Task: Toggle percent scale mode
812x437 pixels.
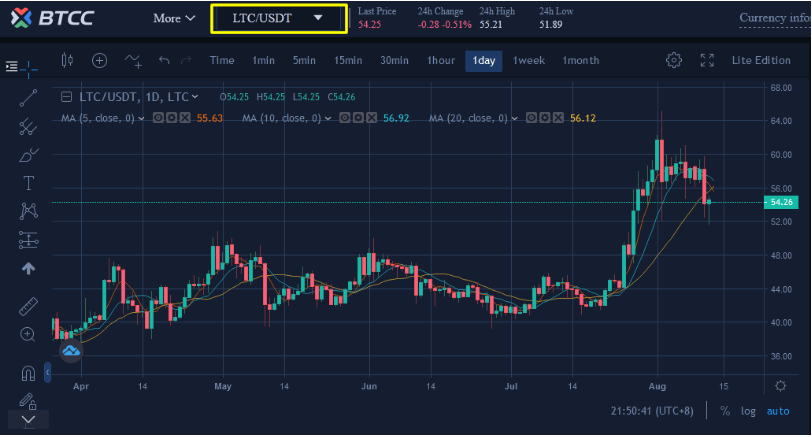Action: [725, 411]
